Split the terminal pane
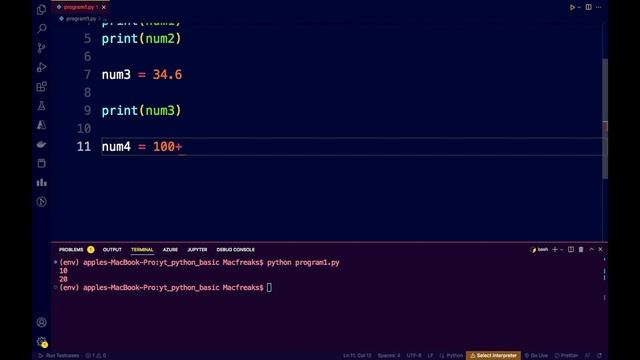 pyautogui.click(x=571, y=249)
